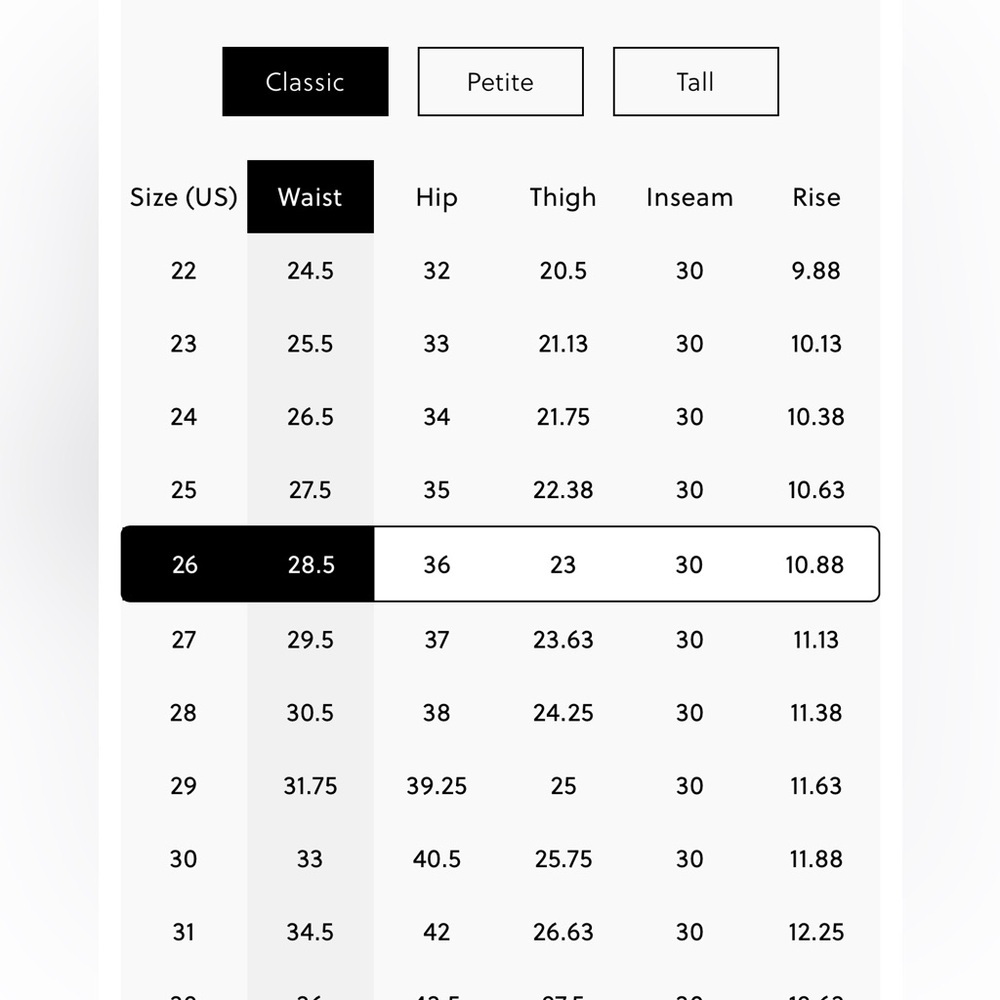This screenshot has height=1000, width=1000.
Task: Select the size 30 row
Action: [x=500, y=859]
